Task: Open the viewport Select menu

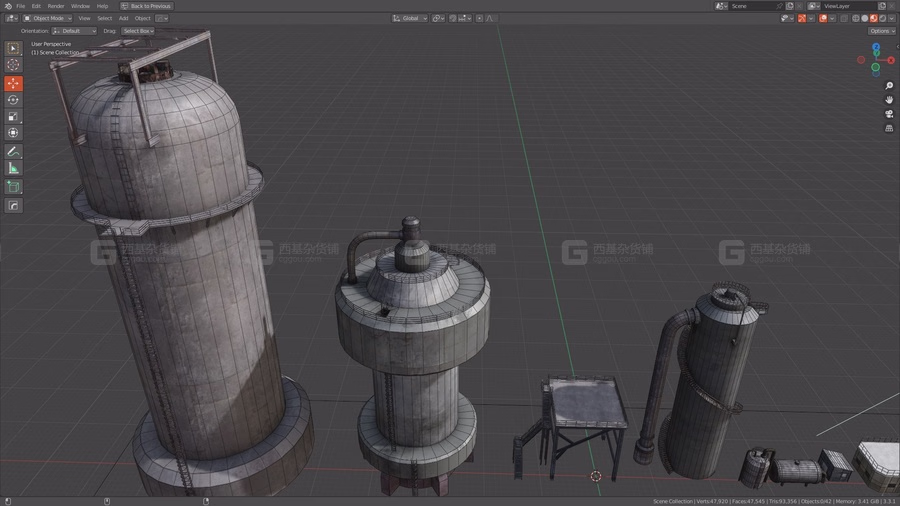Action: 104,18
